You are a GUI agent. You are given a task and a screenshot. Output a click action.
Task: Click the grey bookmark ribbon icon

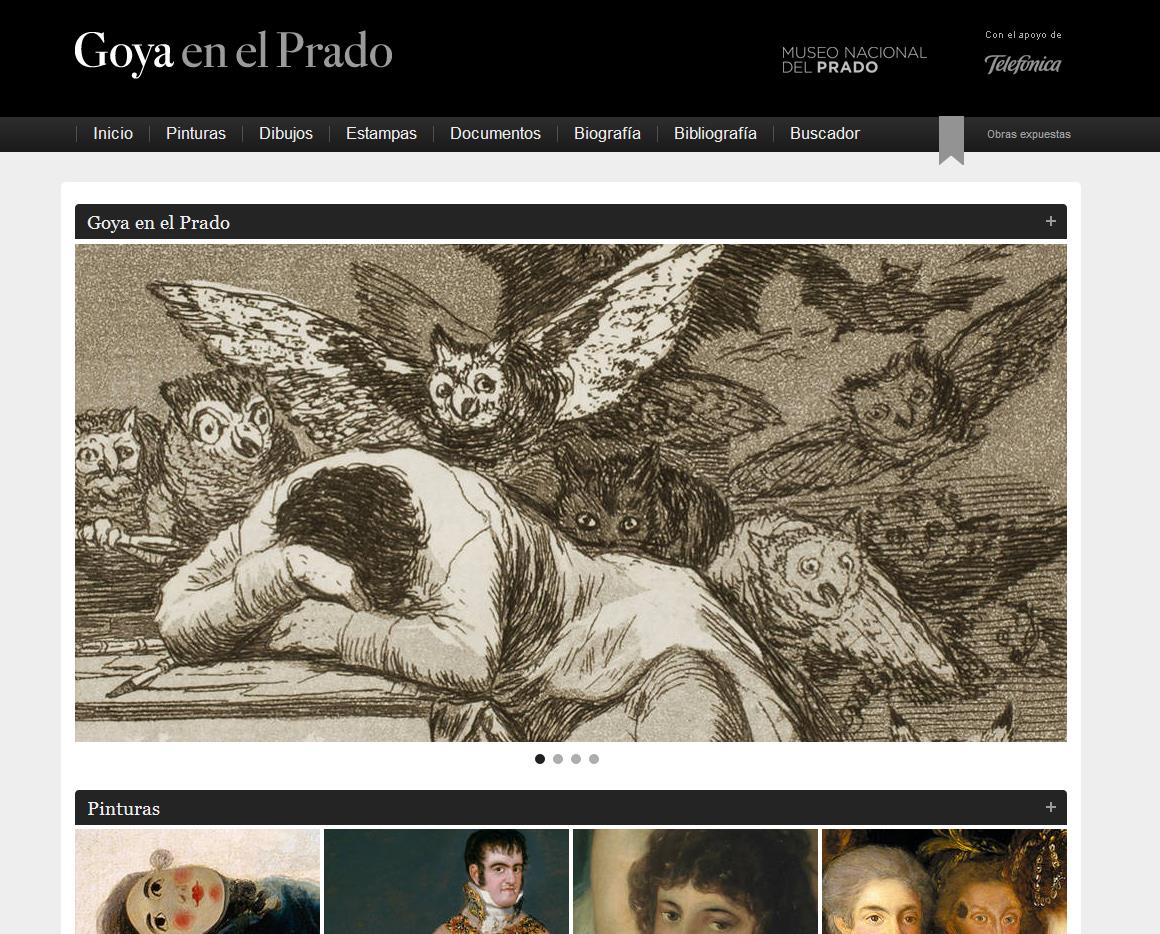coord(951,141)
